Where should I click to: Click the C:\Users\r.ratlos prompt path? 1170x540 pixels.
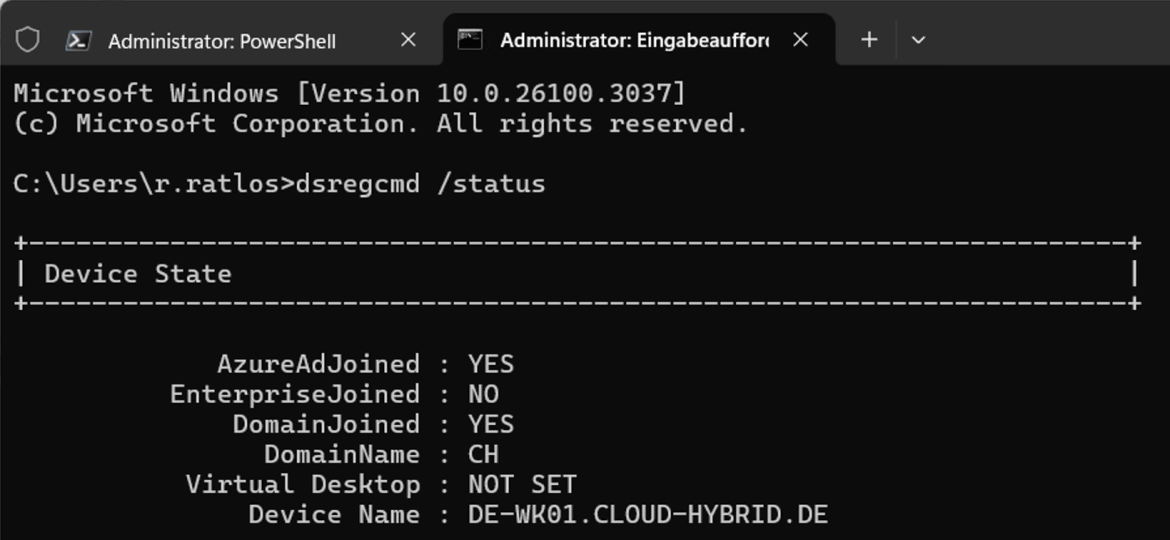[x=149, y=183]
